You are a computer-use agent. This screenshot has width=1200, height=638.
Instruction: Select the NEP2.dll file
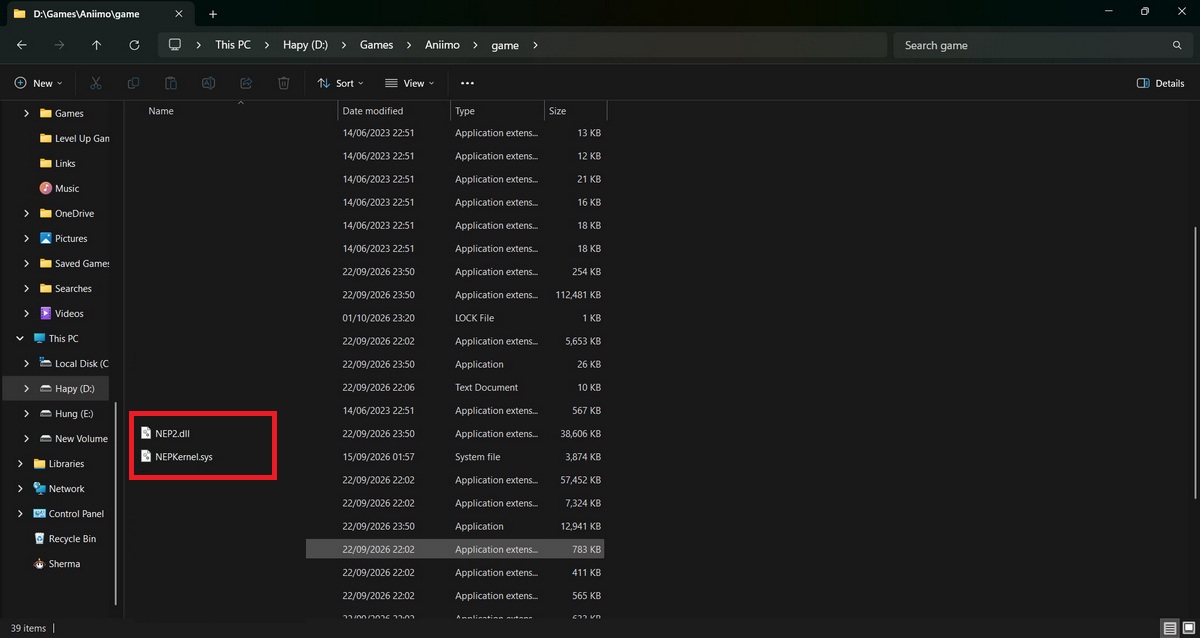(173, 433)
